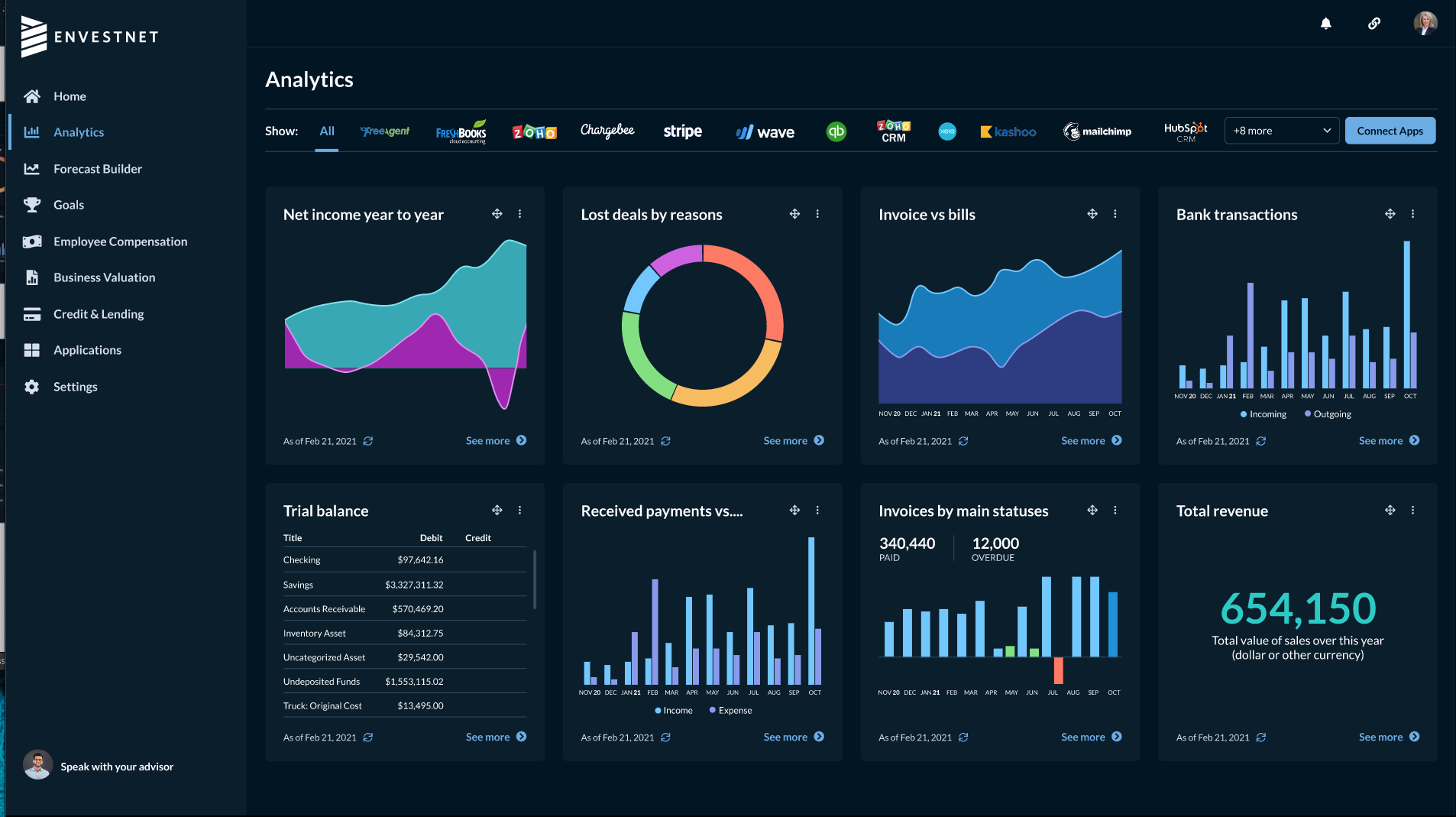This screenshot has width=1456, height=817.
Task: Open Settings from the sidebar
Action: (x=75, y=387)
